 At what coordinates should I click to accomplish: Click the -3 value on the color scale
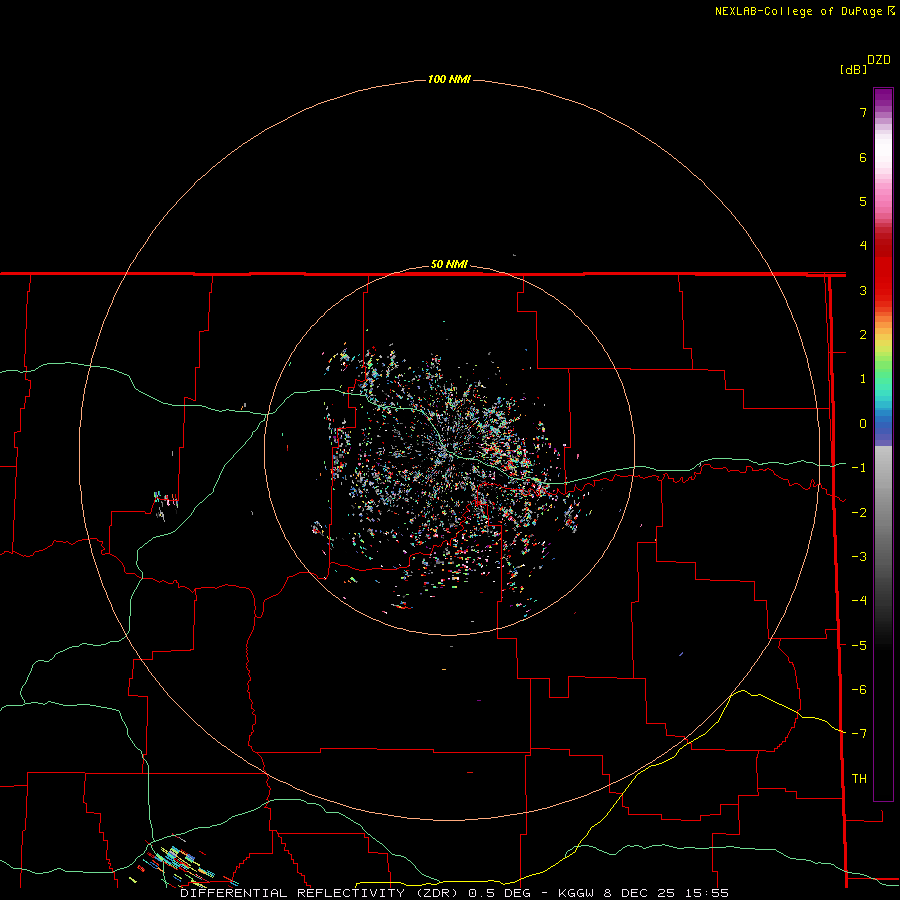(859, 557)
